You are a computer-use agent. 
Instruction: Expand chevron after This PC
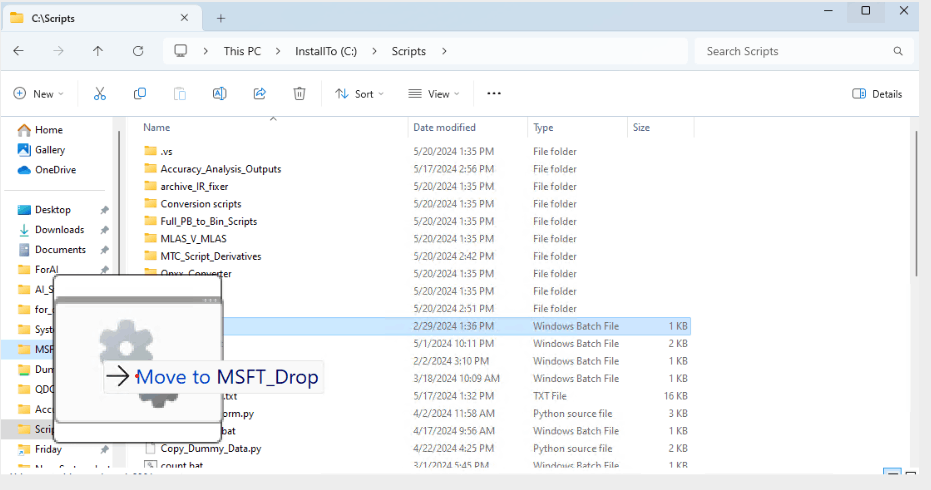pyautogui.click(x=278, y=51)
